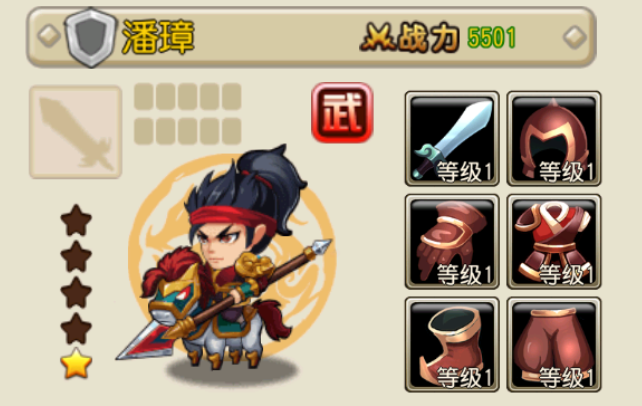Click the crossed swords icon before 战力
Screen dimensions: 642x406
[x=378, y=38]
